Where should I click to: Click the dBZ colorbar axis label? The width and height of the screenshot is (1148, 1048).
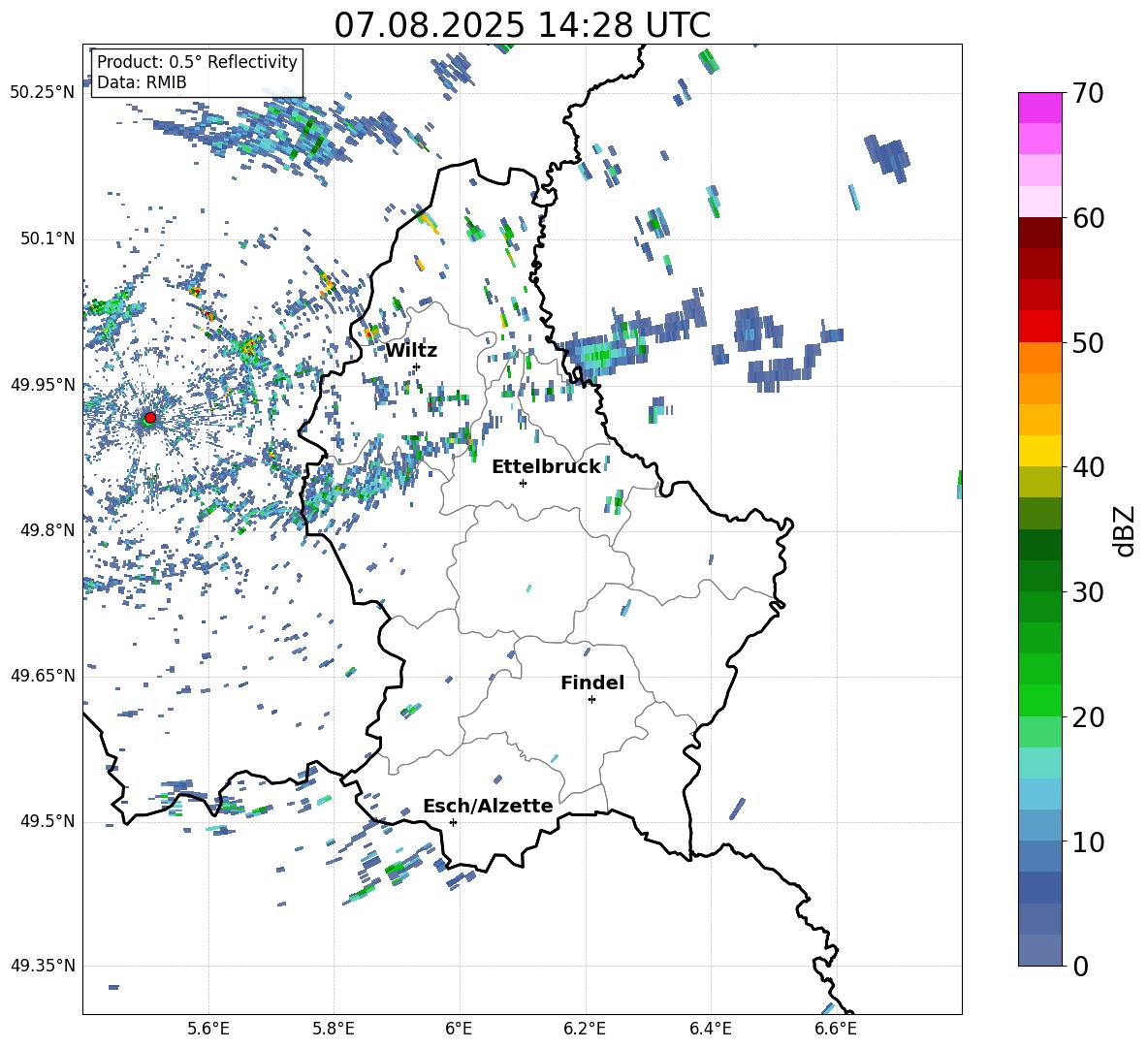pyautogui.click(x=1126, y=530)
